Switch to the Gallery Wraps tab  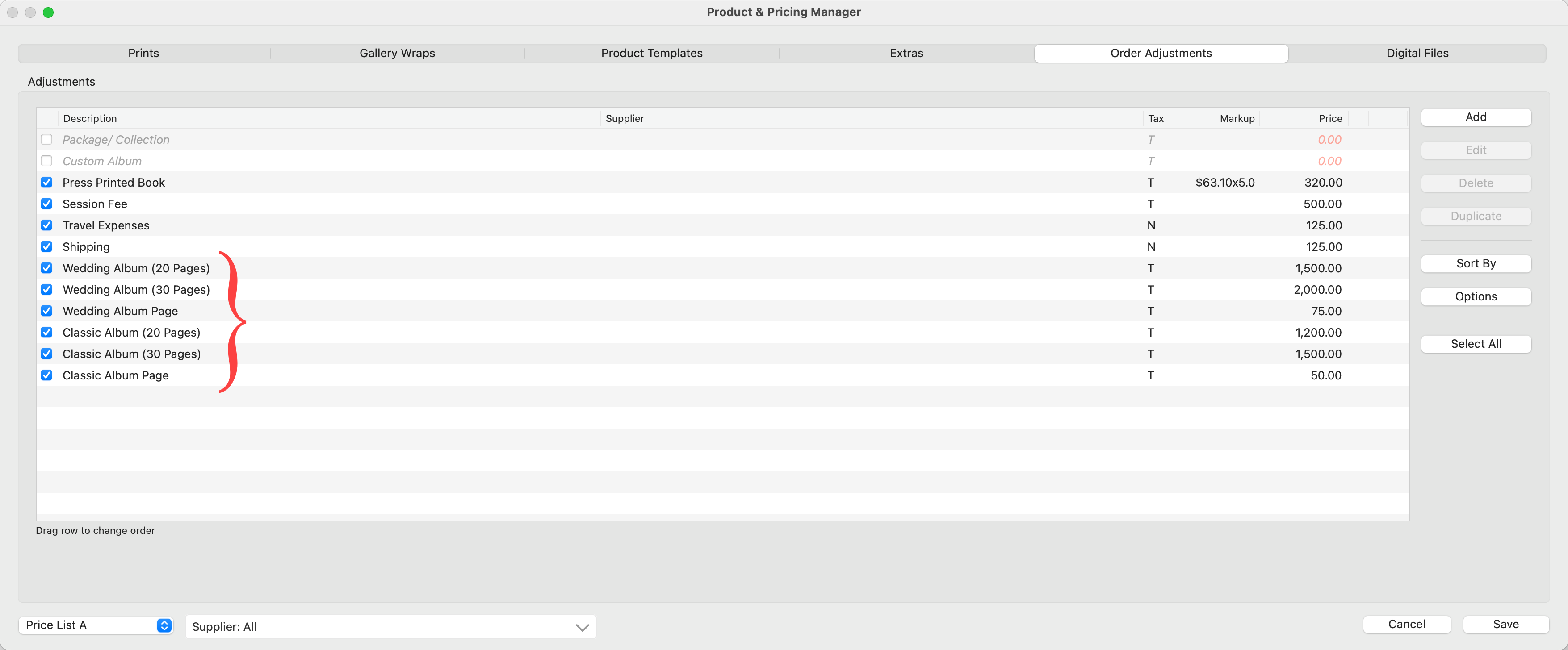click(397, 53)
